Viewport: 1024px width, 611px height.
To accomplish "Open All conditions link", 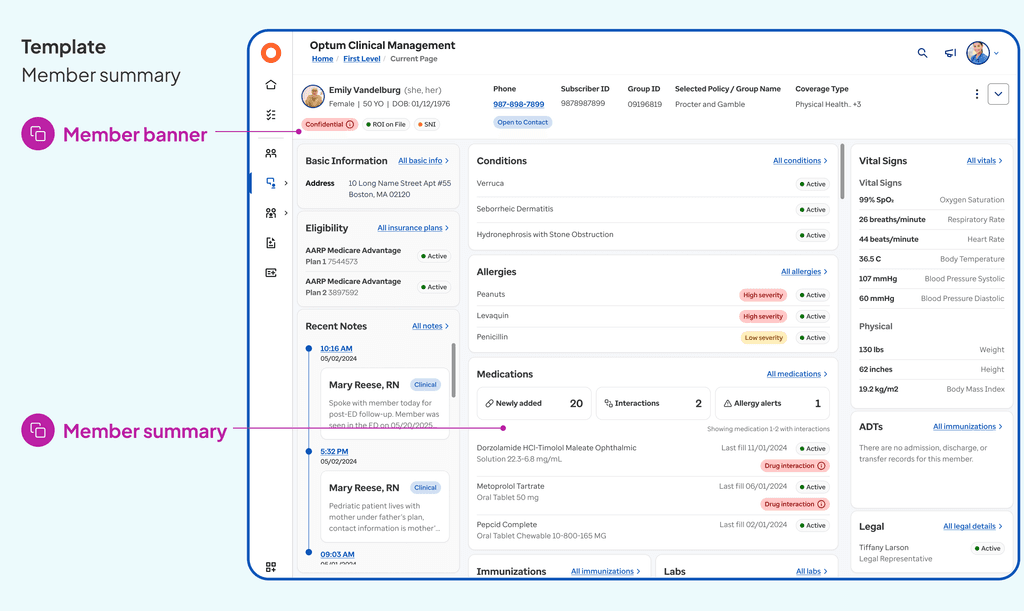I will tap(800, 161).
